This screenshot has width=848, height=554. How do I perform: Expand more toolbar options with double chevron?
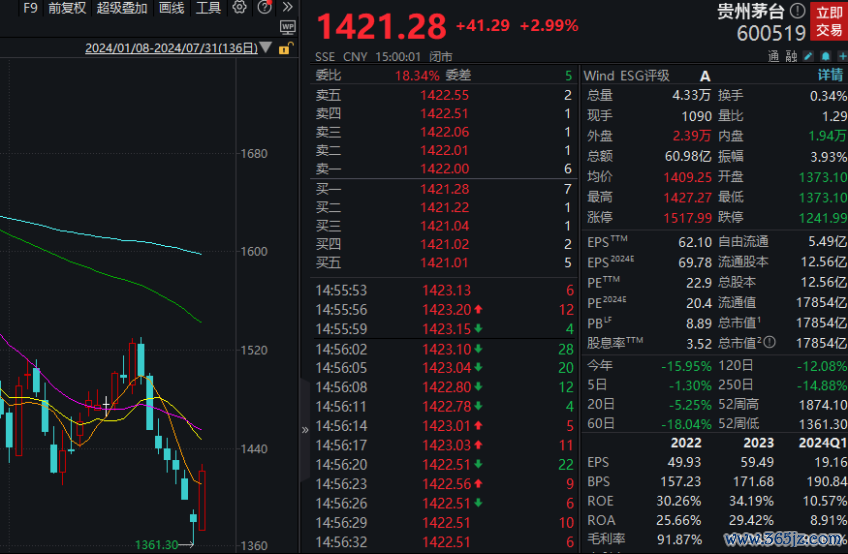[x=288, y=7]
